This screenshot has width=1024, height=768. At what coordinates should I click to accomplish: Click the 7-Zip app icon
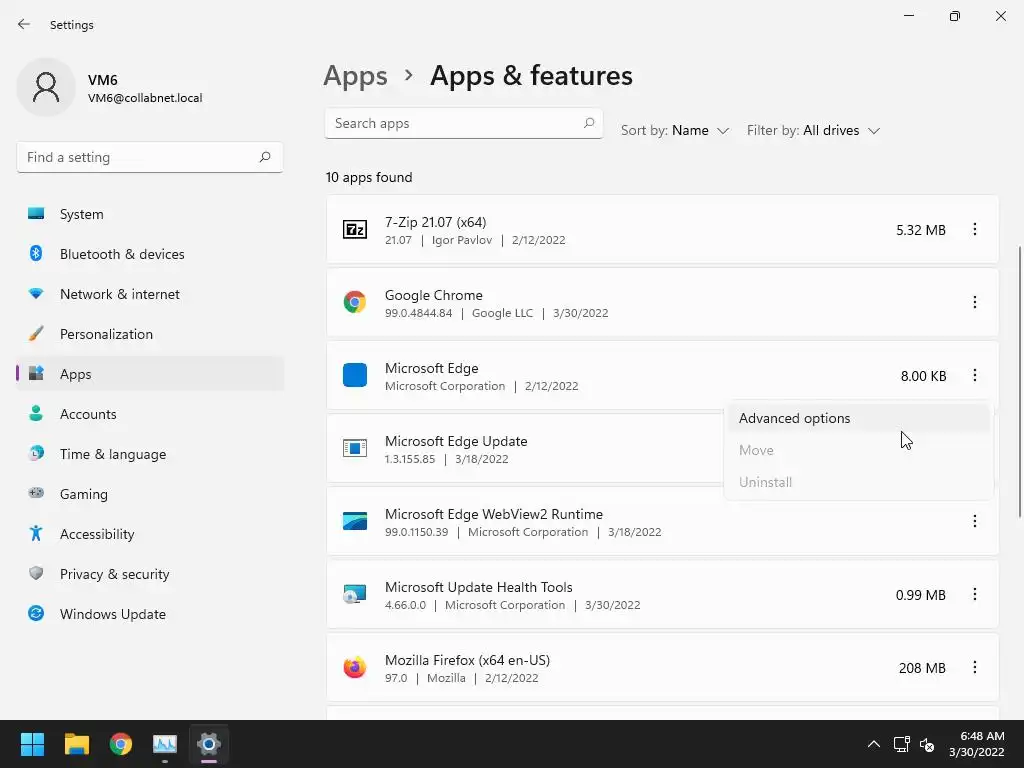[355, 230]
